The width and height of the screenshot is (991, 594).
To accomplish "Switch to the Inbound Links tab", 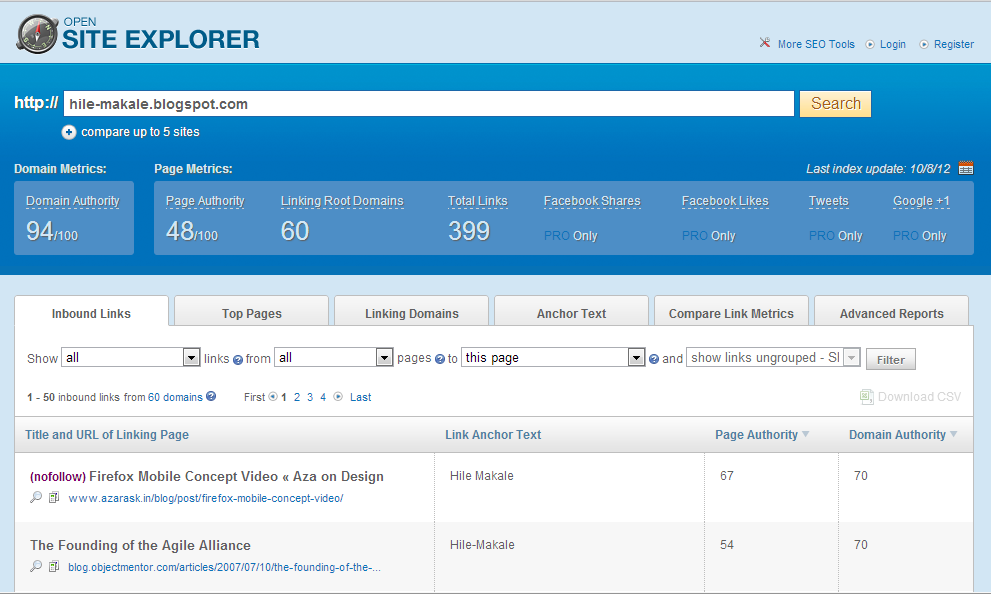I will pos(91,313).
